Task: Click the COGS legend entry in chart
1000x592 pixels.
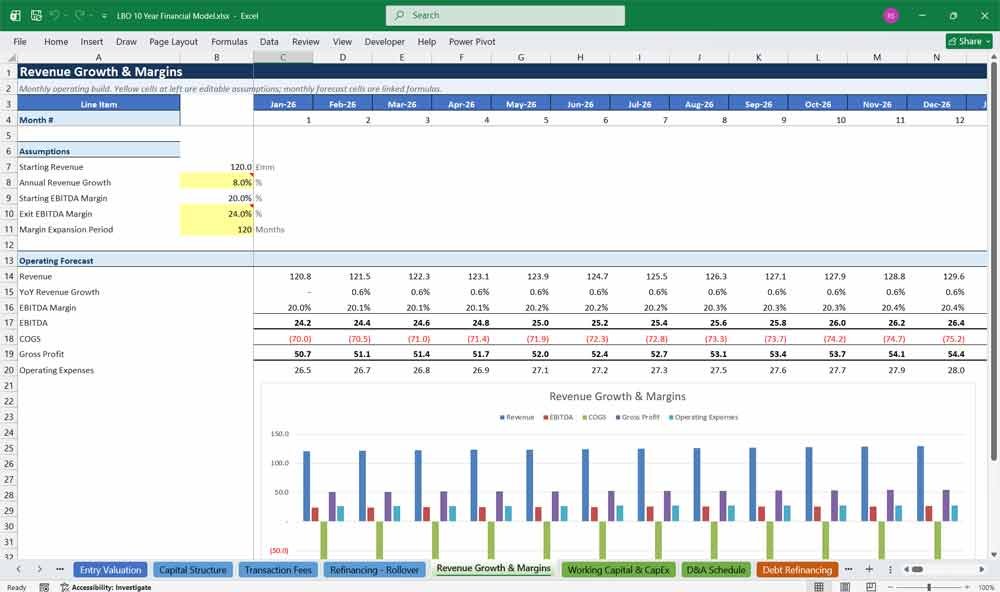Action: point(594,417)
